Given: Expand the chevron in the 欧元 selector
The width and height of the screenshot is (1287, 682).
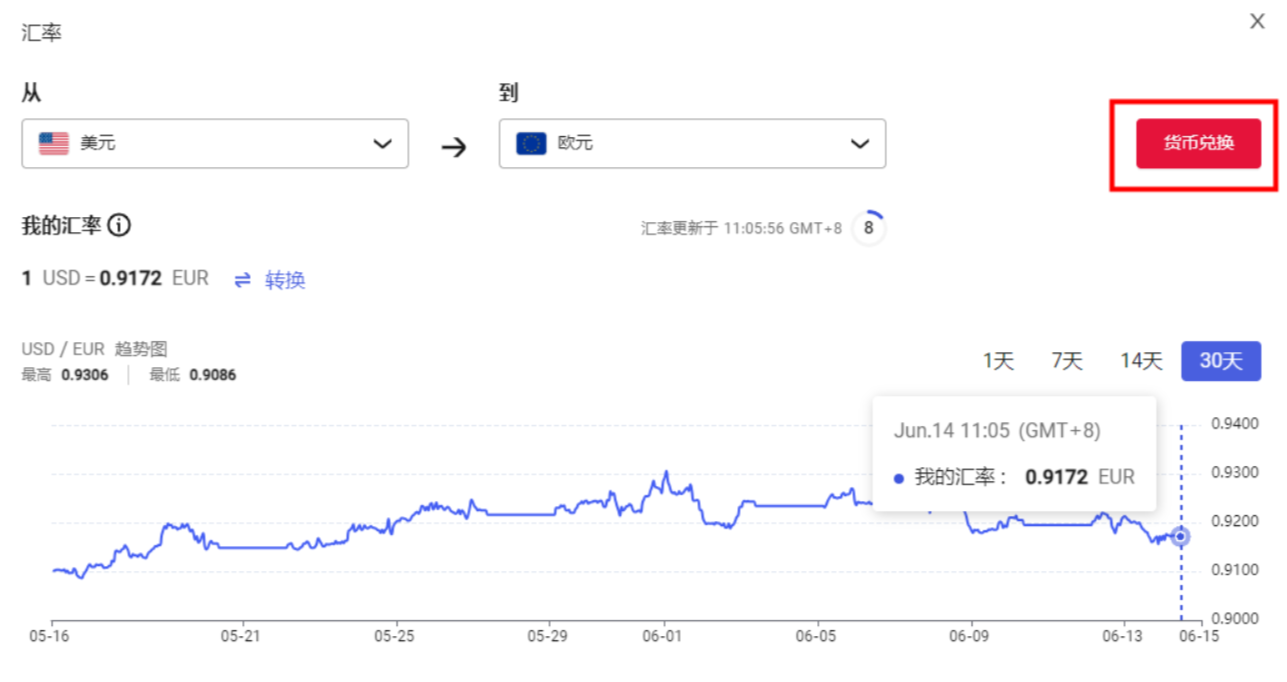Looking at the screenshot, I should coord(859,144).
